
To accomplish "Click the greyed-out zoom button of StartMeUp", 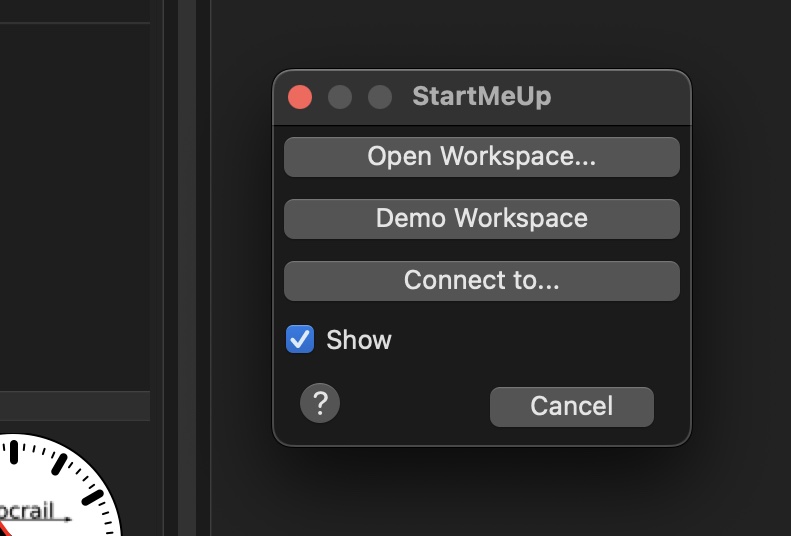I will [x=380, y=97].
